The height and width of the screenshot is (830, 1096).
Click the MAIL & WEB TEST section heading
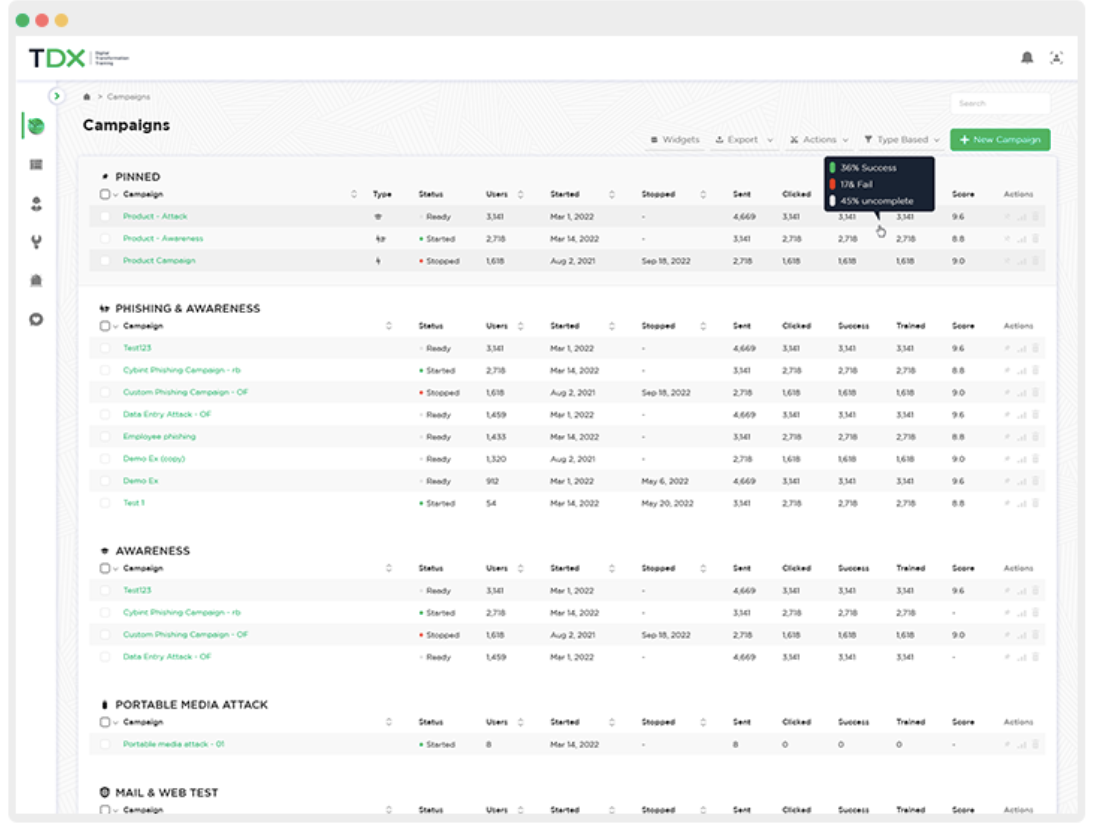(166, 793)
